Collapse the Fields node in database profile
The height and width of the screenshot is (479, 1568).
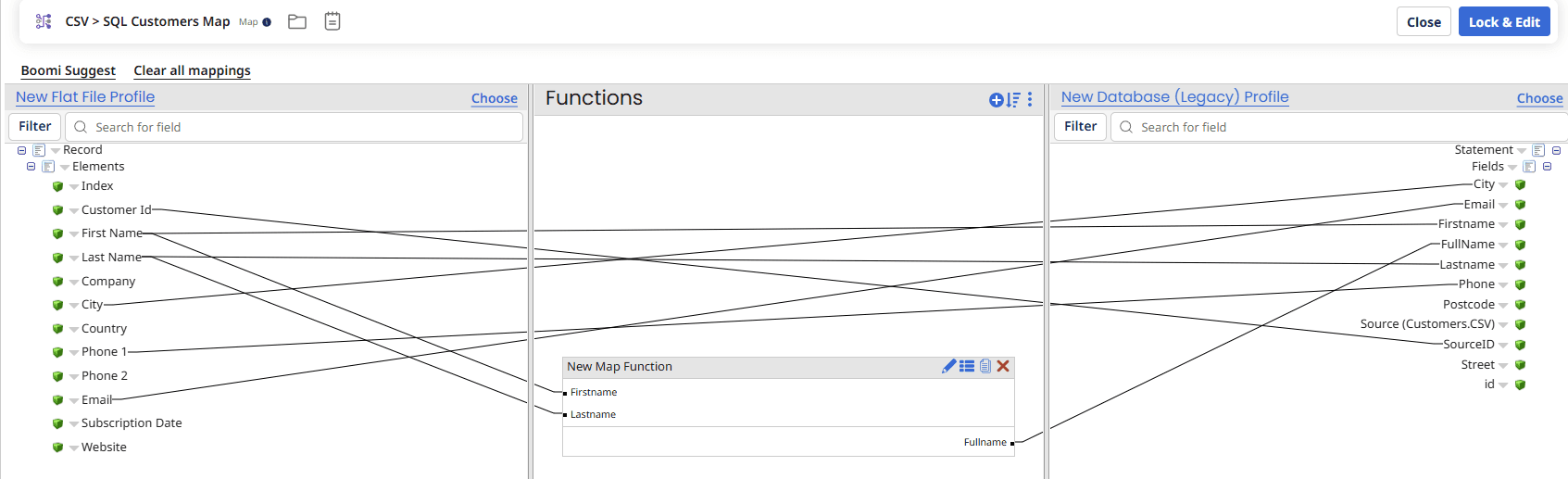point(1547,167)
